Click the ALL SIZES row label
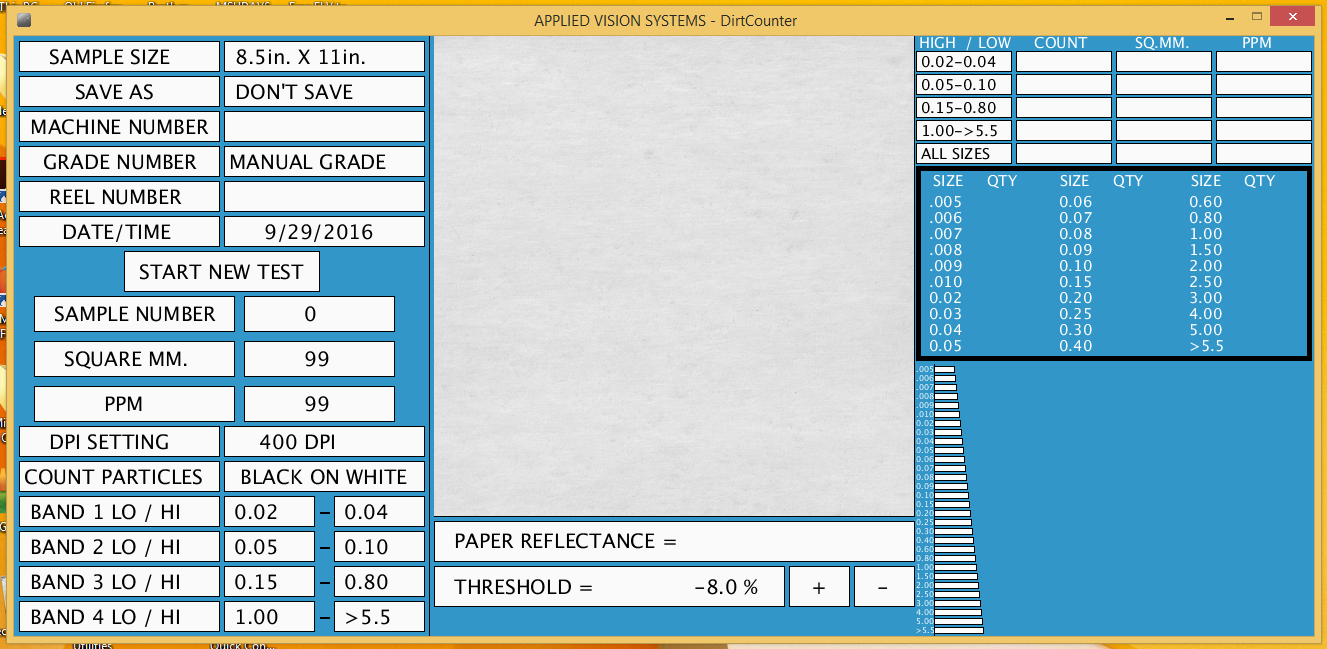The height and width of the screenshot is (649, 1327). click(964, 154)
